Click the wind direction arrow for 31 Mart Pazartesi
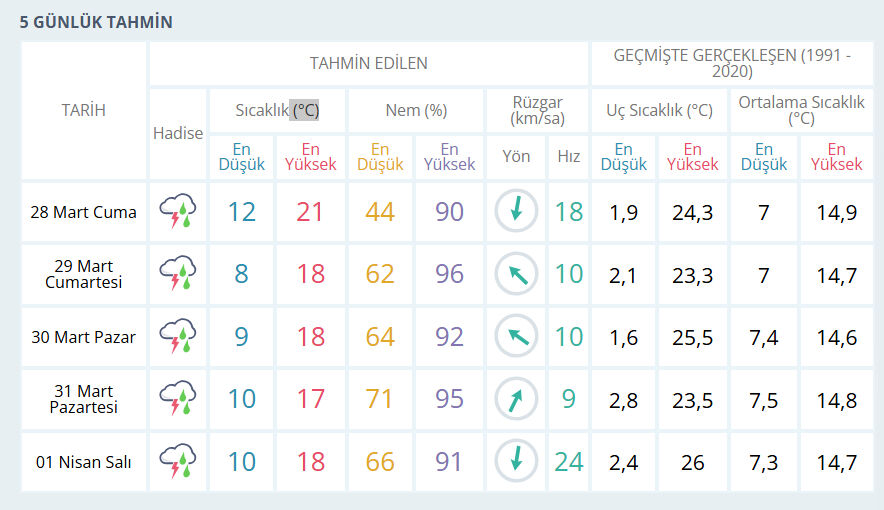 (x=516, y=399)
